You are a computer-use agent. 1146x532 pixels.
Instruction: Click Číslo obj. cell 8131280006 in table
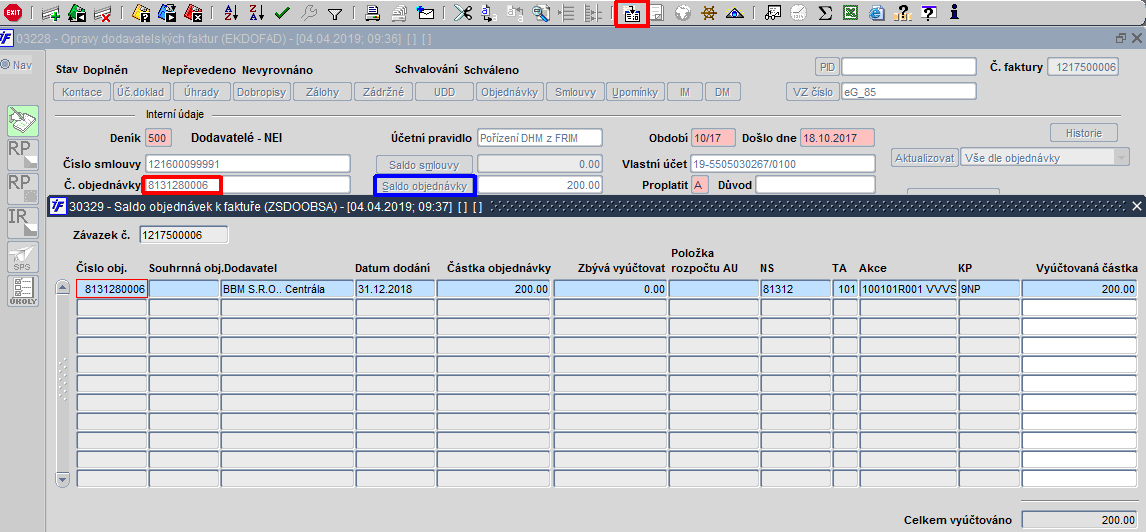coord(112,289)
